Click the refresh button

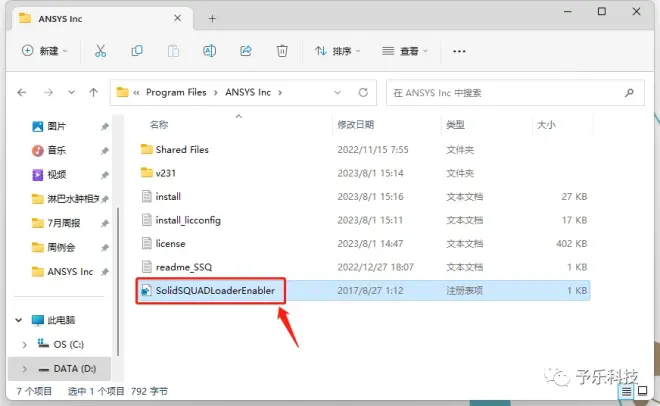pos(363,92)
